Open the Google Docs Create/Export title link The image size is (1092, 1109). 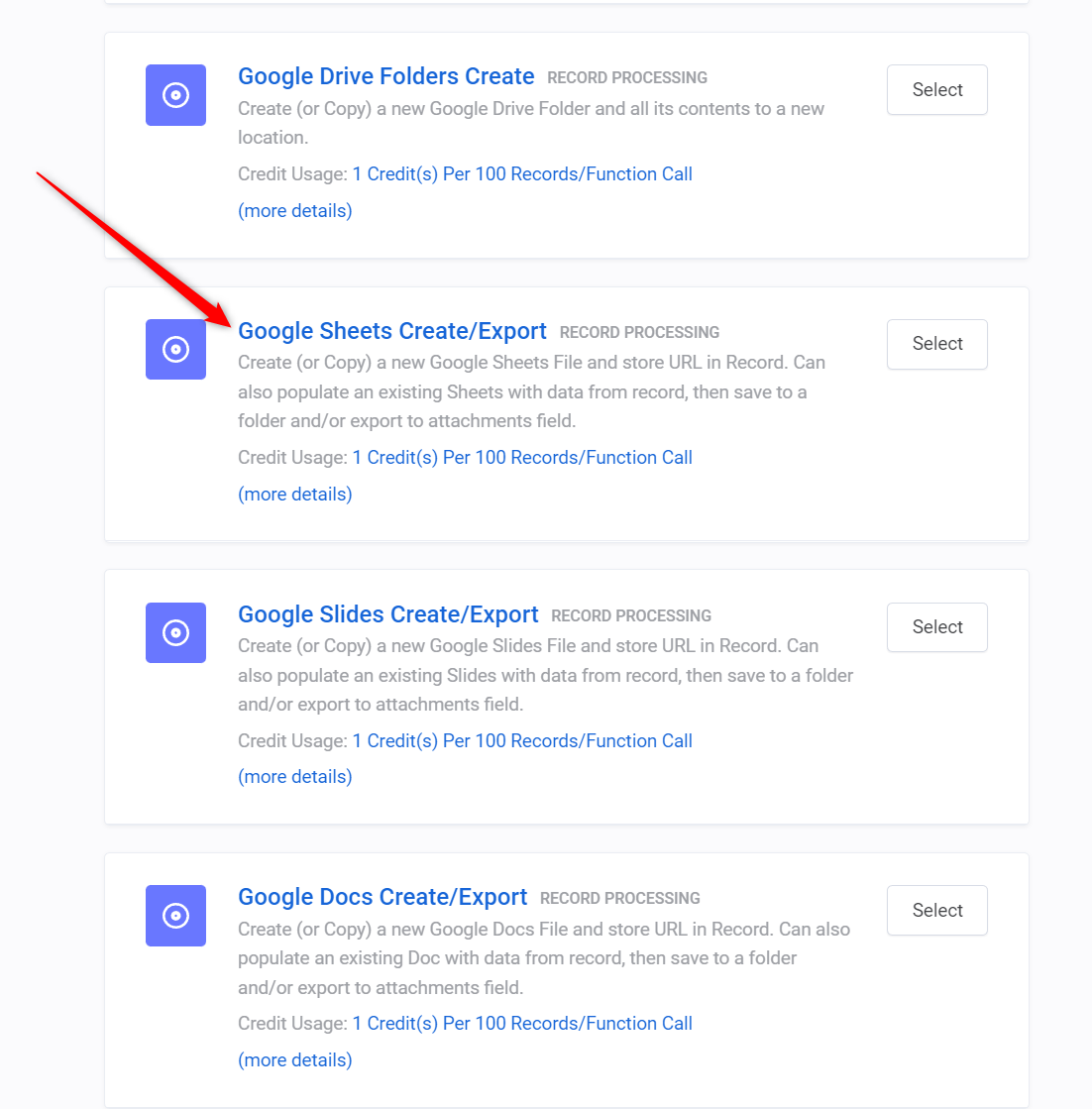(x=382, y=897)
